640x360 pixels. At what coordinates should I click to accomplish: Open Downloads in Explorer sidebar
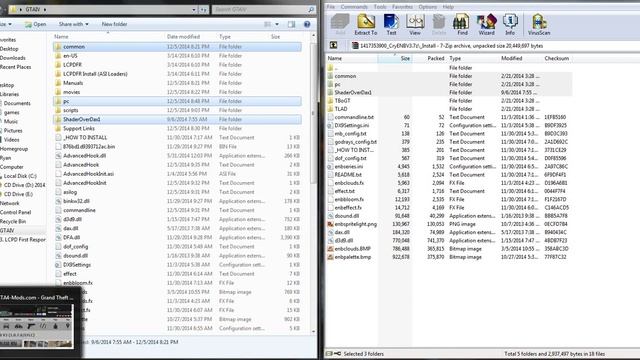(13, 58)
